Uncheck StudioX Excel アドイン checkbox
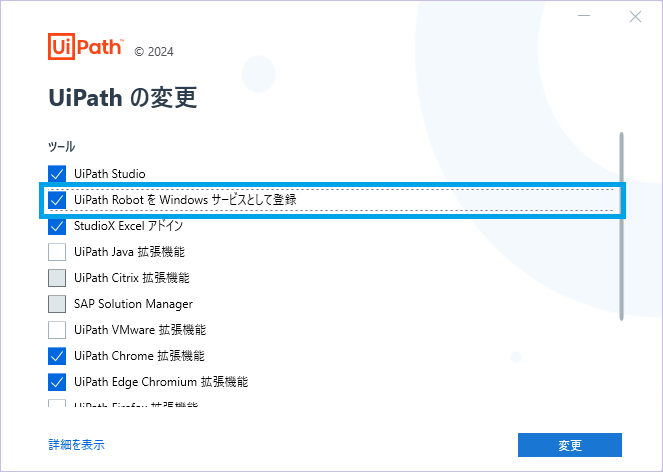Image resolution: width=663 pixels, height=472 pixels. click(x=57, y=226)
